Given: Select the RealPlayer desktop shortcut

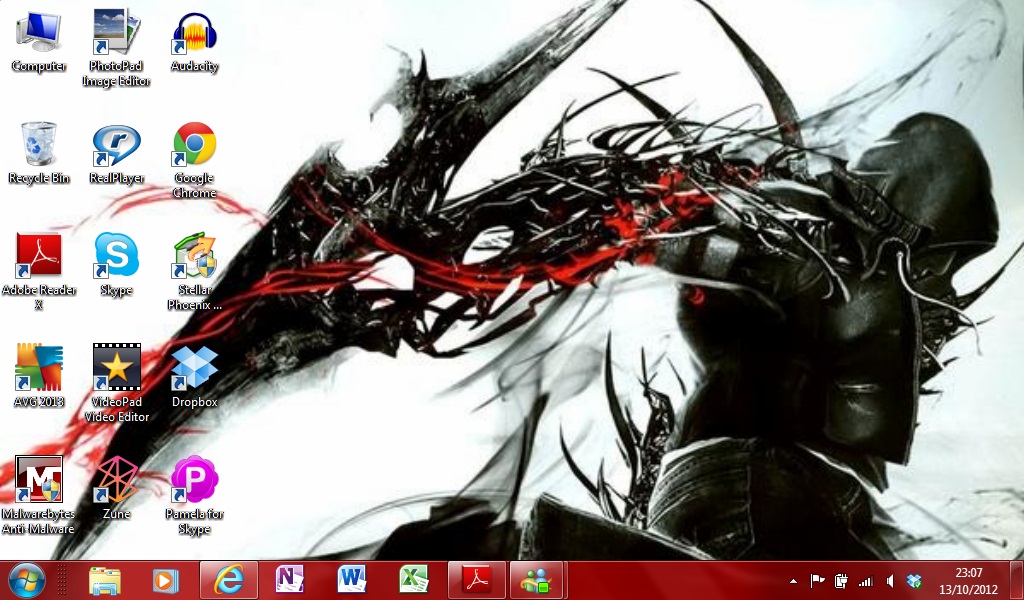Looking at the screenshot, I should tap(116, 154).
